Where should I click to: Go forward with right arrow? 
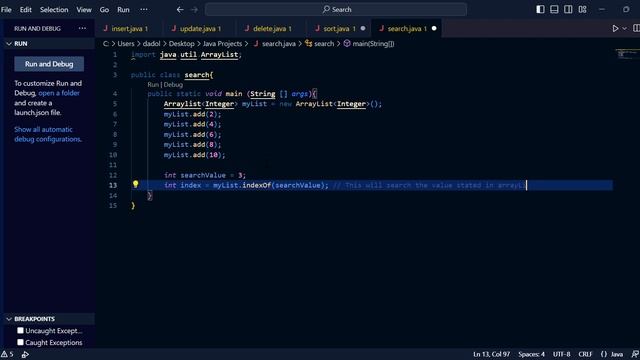point(194,9)
